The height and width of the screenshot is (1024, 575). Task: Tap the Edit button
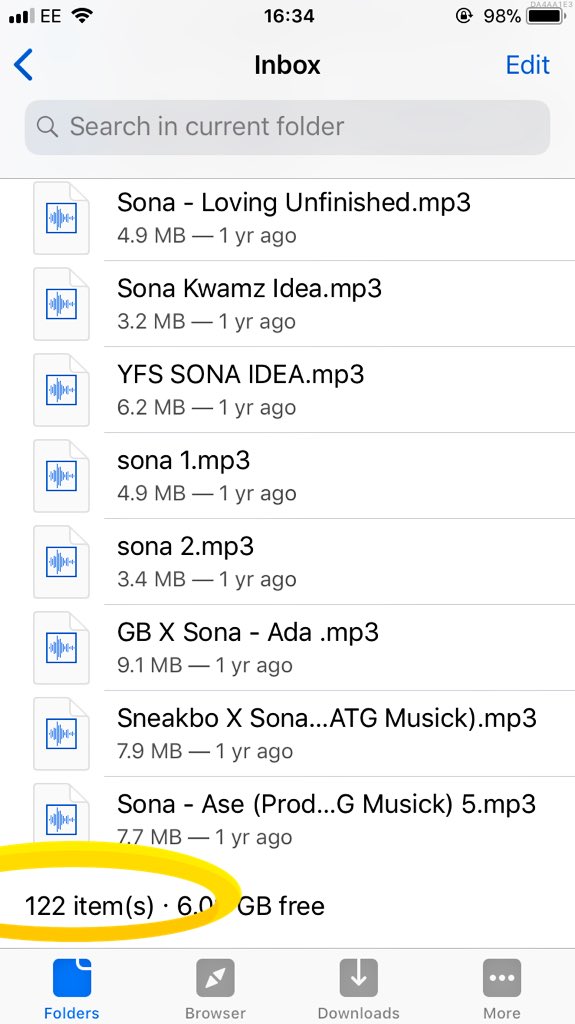click(527, 65)
